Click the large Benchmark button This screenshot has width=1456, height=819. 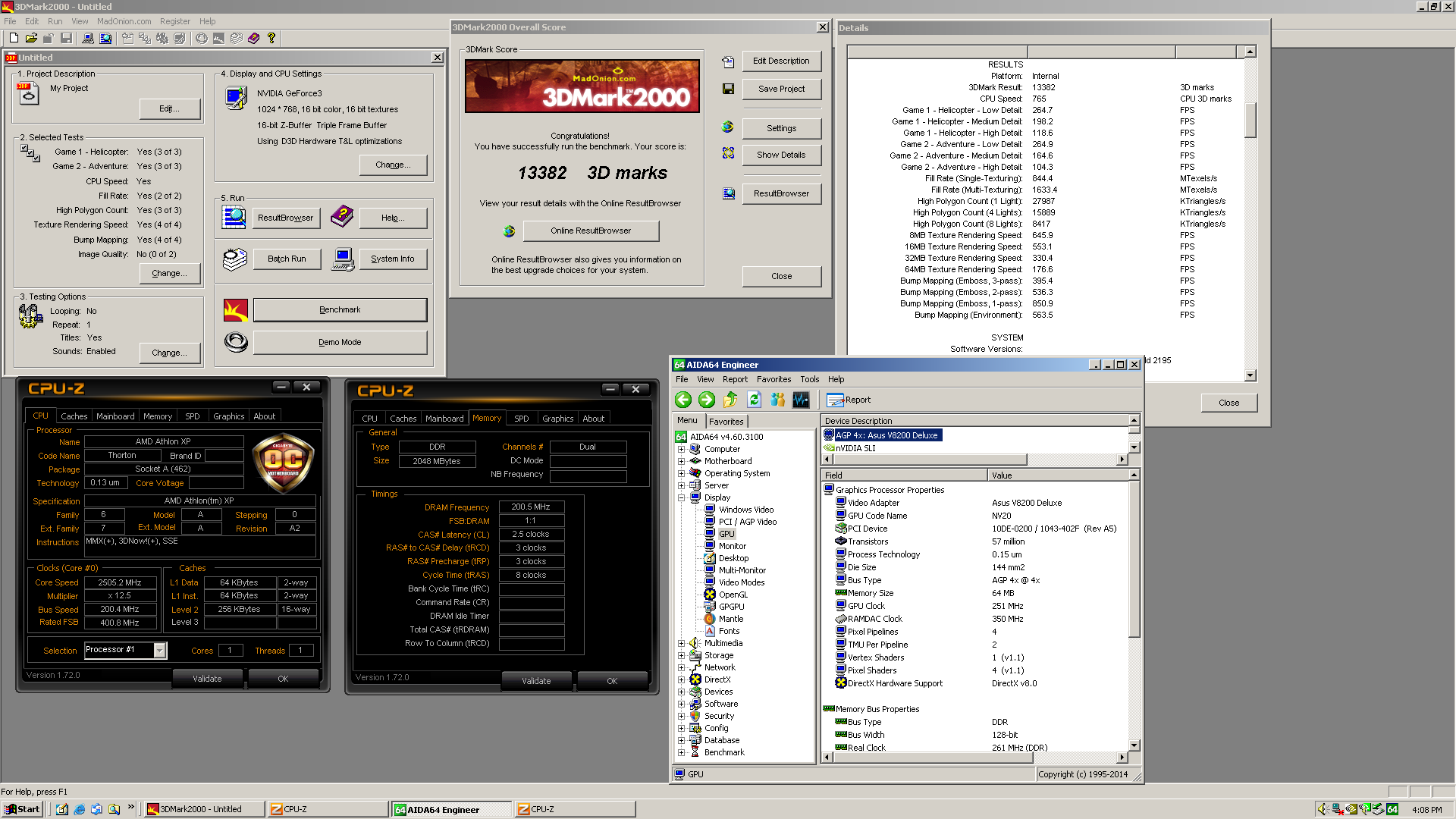[x=340, y=310]
